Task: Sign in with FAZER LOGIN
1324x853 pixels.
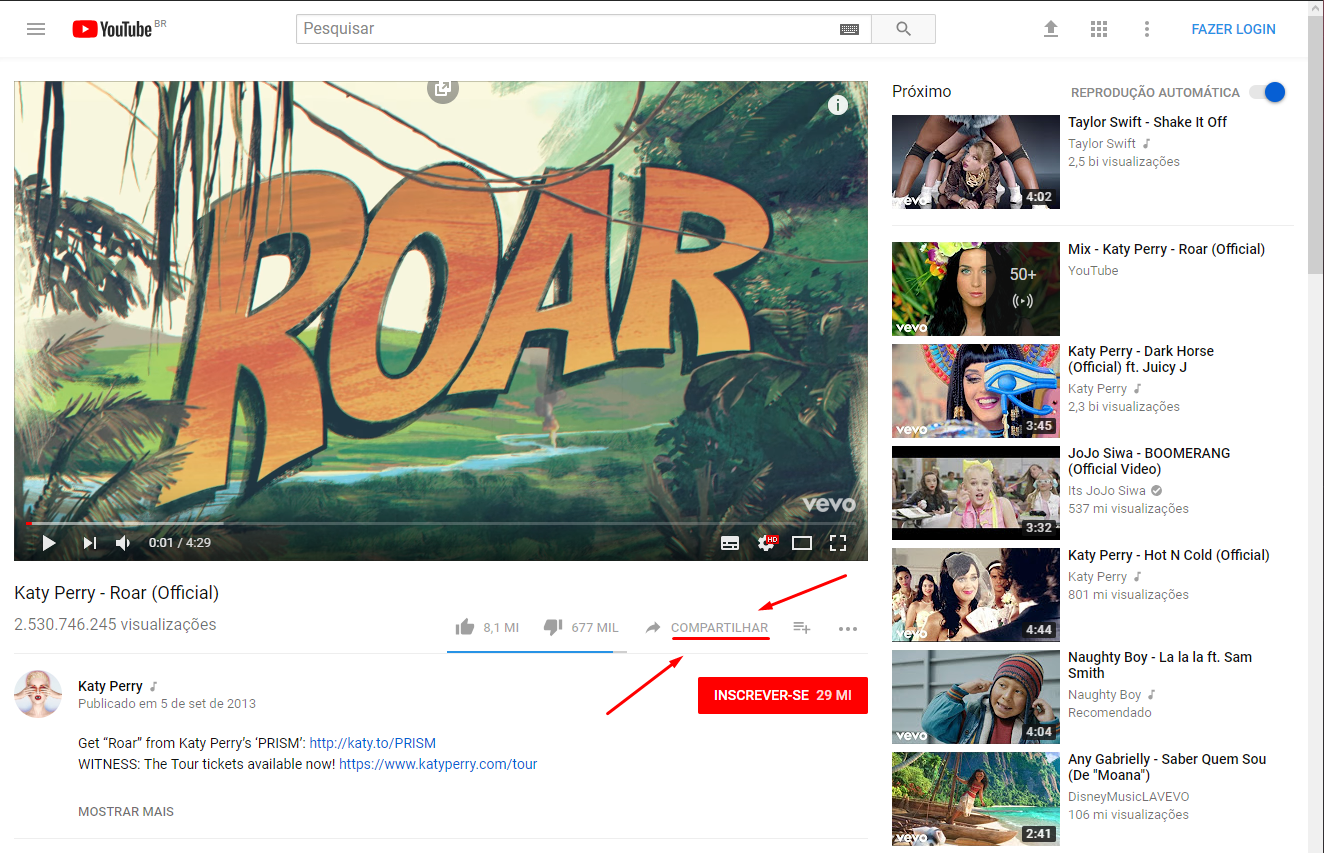Action: pyautogui.click(x=1233, y=29)
